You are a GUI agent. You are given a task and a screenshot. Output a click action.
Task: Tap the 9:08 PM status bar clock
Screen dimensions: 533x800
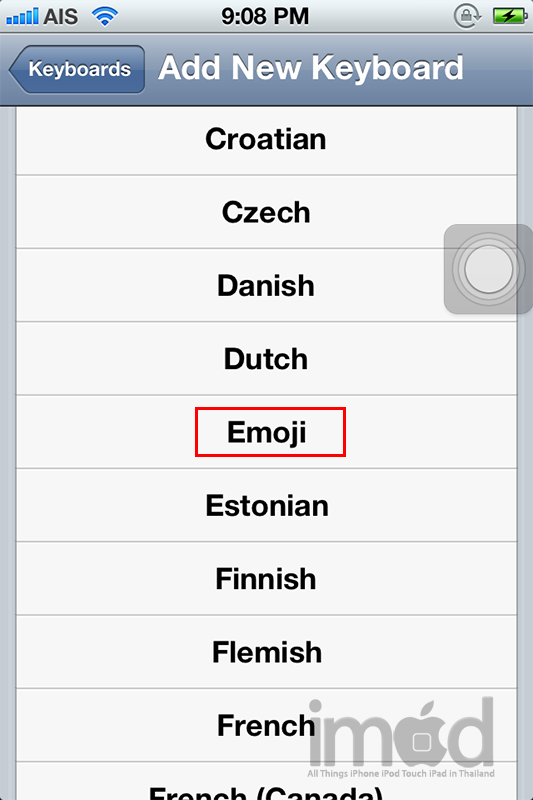(265, 16)
